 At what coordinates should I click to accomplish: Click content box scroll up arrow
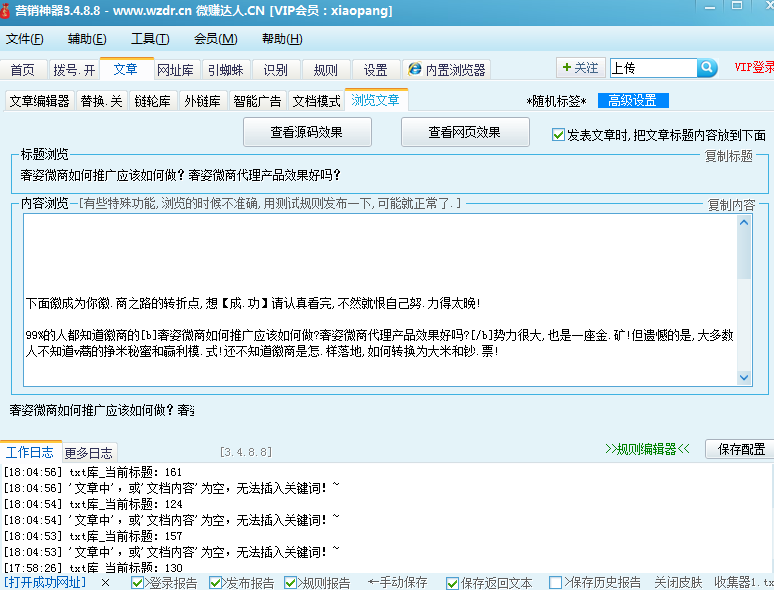744,223
